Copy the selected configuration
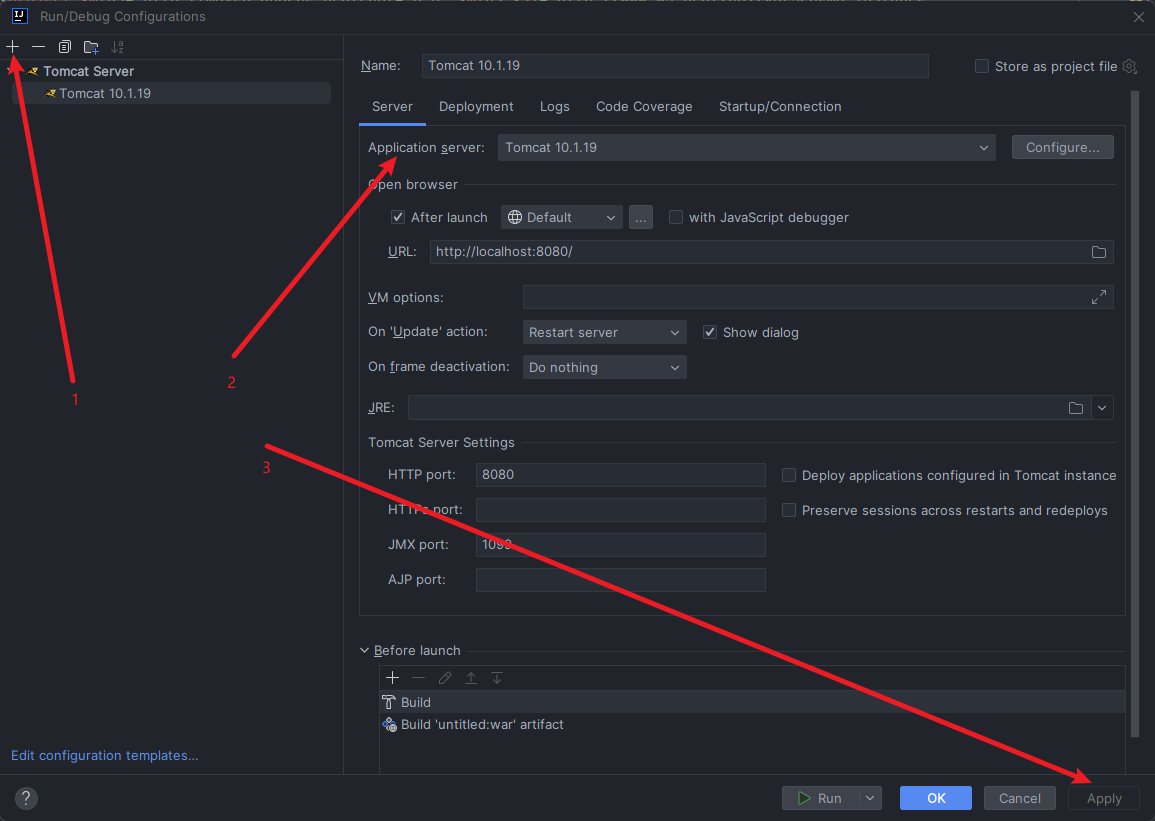The height and width of the screenshot is (821, 1155). (x=65, y=46)
